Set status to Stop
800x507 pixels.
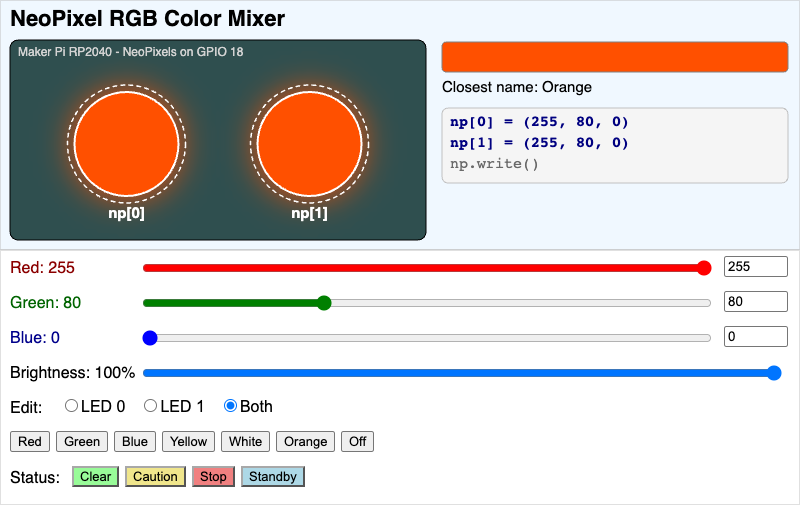pos(213,477)
